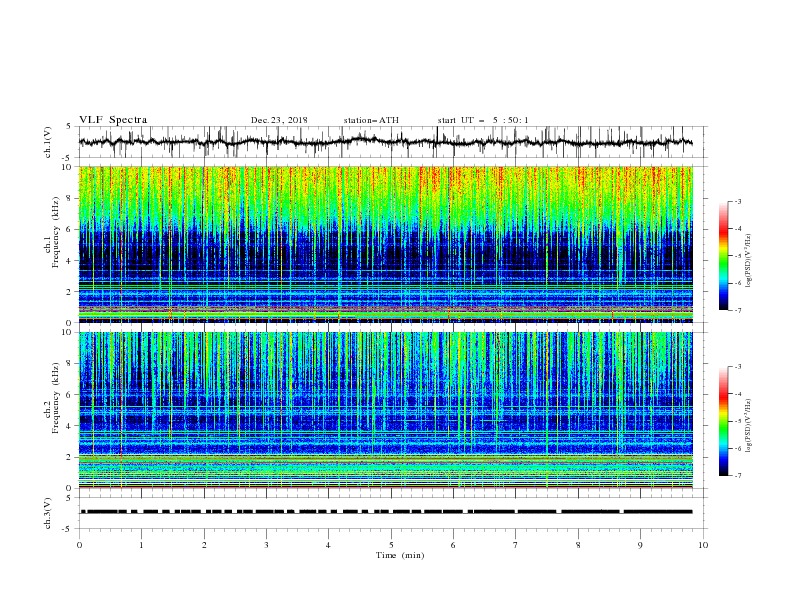Click the ch.1 spectrogram color bar
The height and width of the screenshot is (612, 792).
point(723,256)
